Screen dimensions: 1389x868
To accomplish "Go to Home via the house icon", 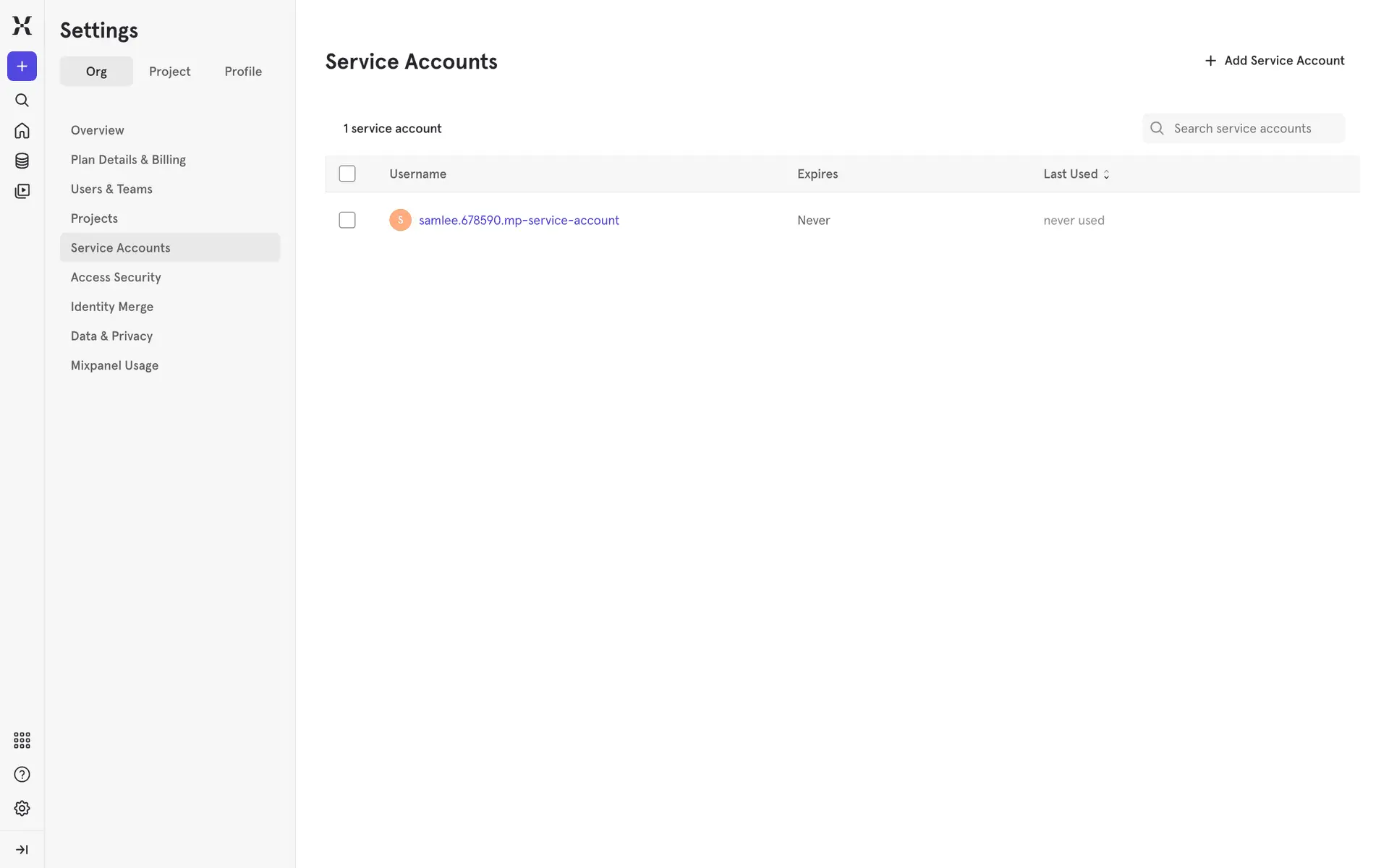I will tap(22, 131).
